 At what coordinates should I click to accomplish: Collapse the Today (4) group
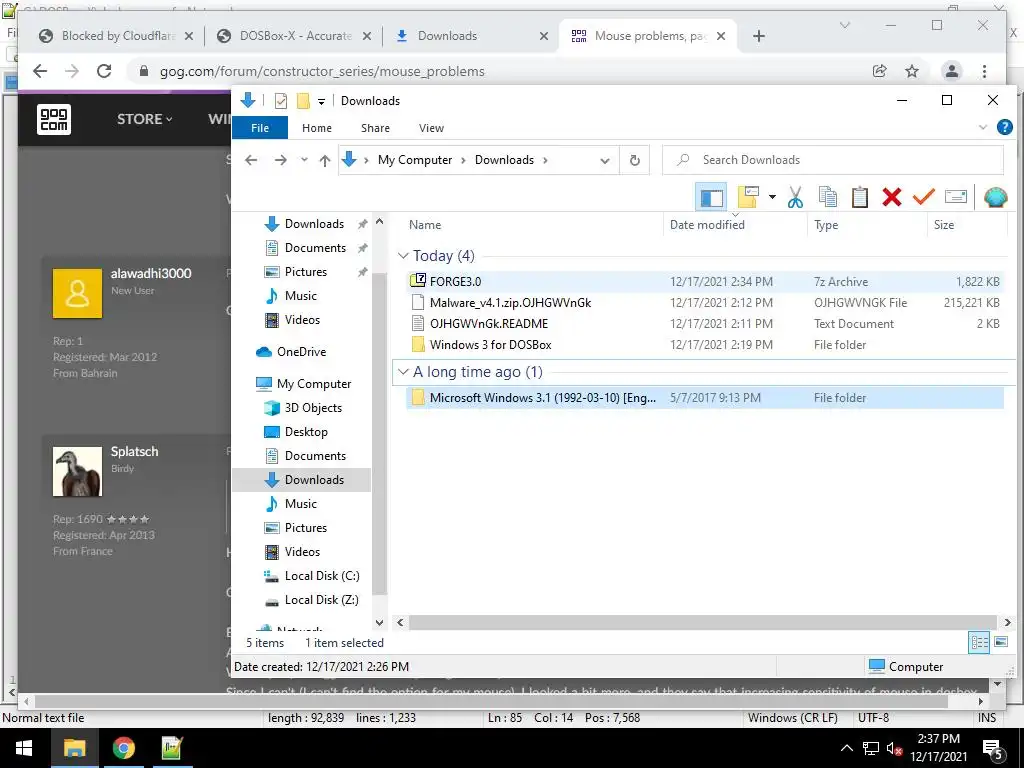[404, 256]
